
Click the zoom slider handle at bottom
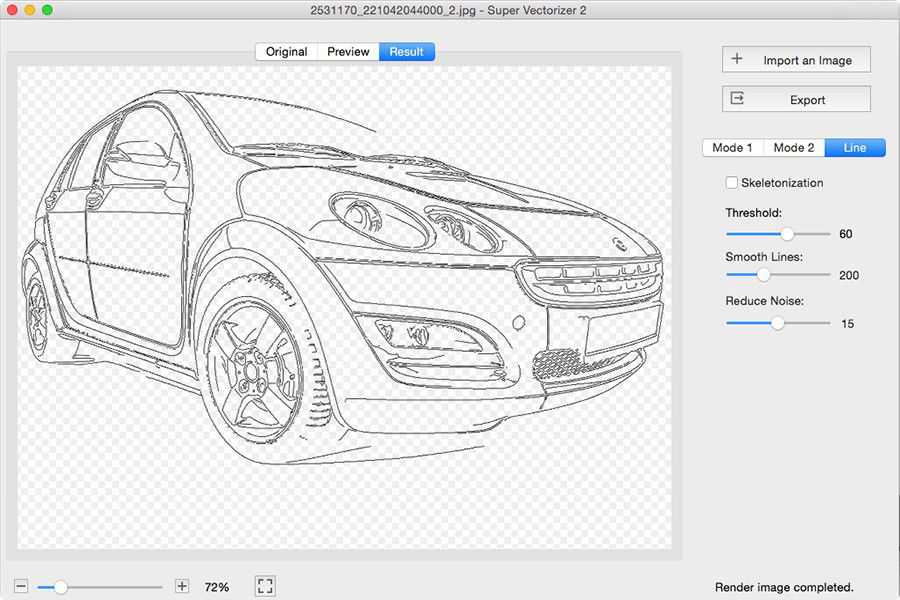[62, 587]
